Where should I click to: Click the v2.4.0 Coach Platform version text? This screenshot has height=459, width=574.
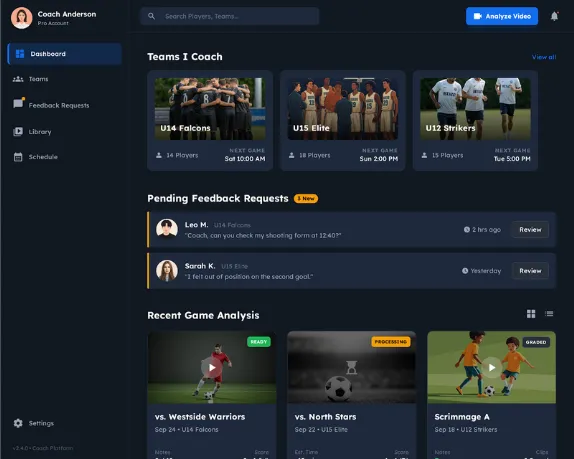tap(43, 448)
